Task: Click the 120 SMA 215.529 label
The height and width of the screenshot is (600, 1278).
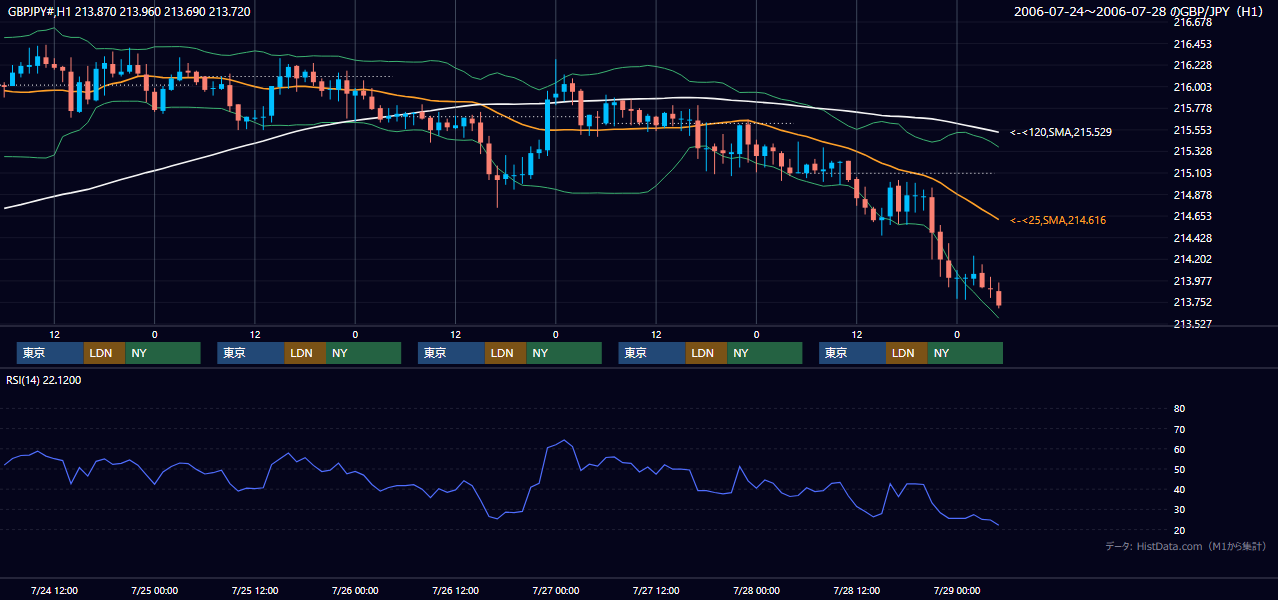Action: [x=1061, y=132]
